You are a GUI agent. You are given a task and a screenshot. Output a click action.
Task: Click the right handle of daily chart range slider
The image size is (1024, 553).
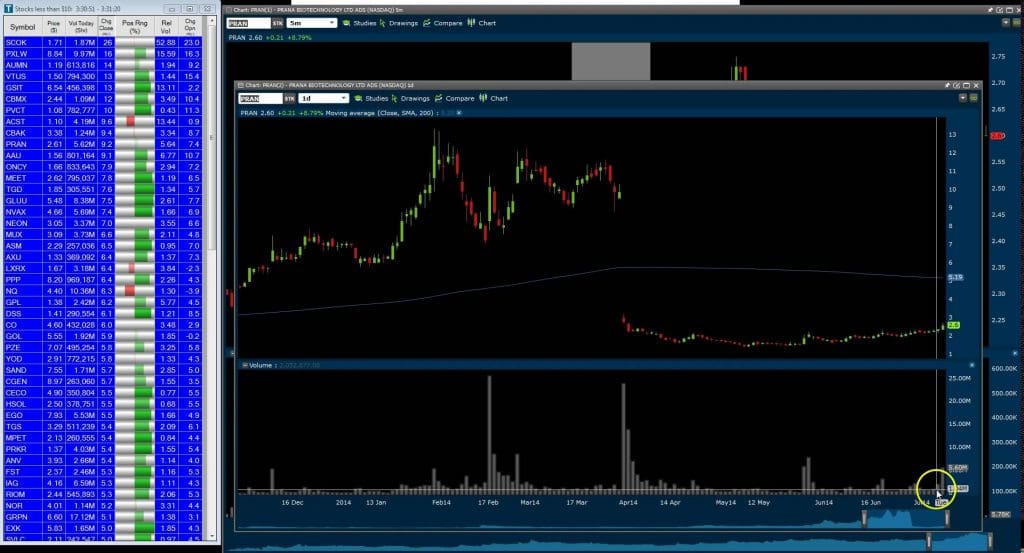click(947, 518)
